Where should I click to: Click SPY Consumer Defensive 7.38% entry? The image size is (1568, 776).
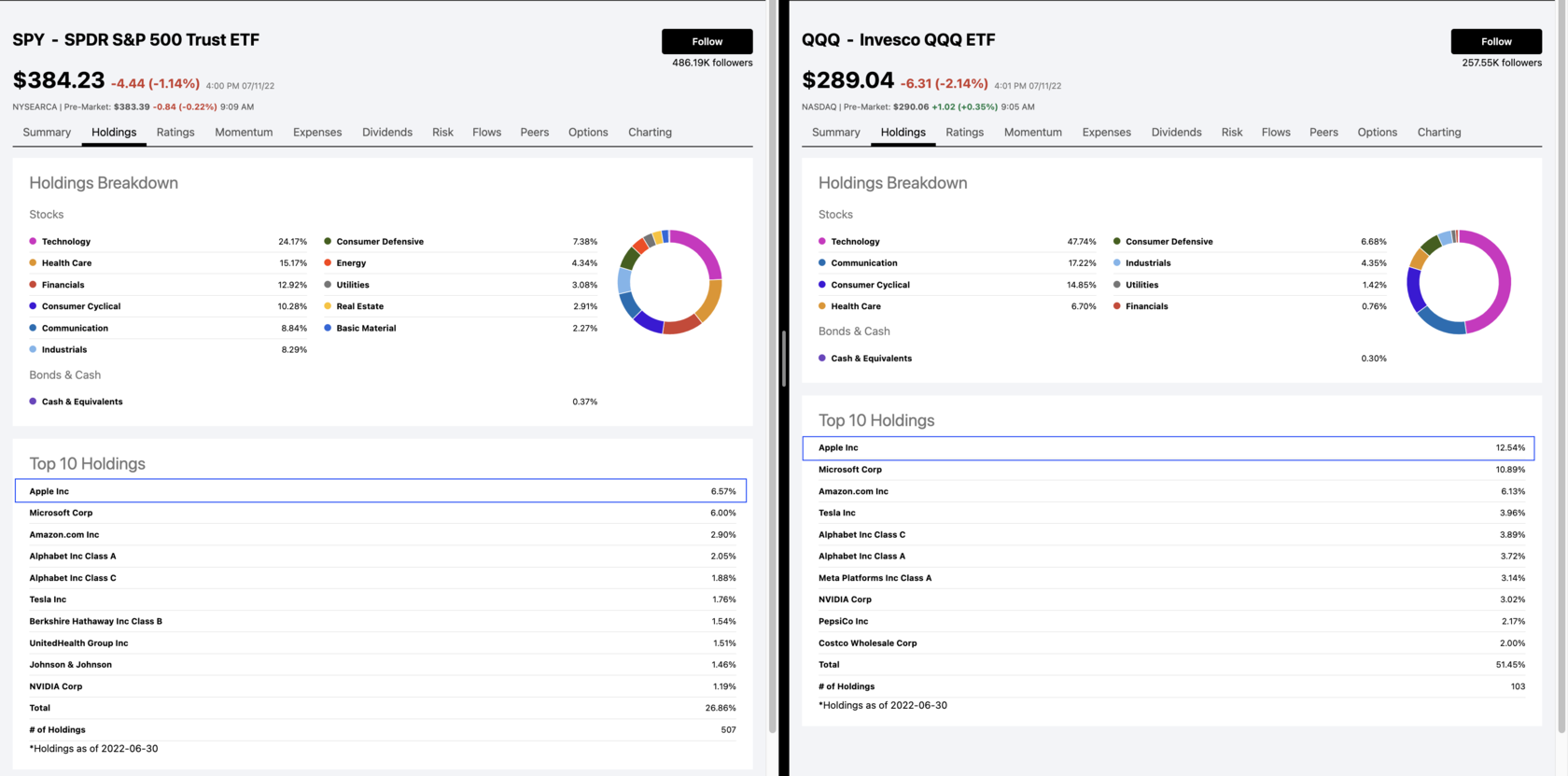click(x=460, y=241)
